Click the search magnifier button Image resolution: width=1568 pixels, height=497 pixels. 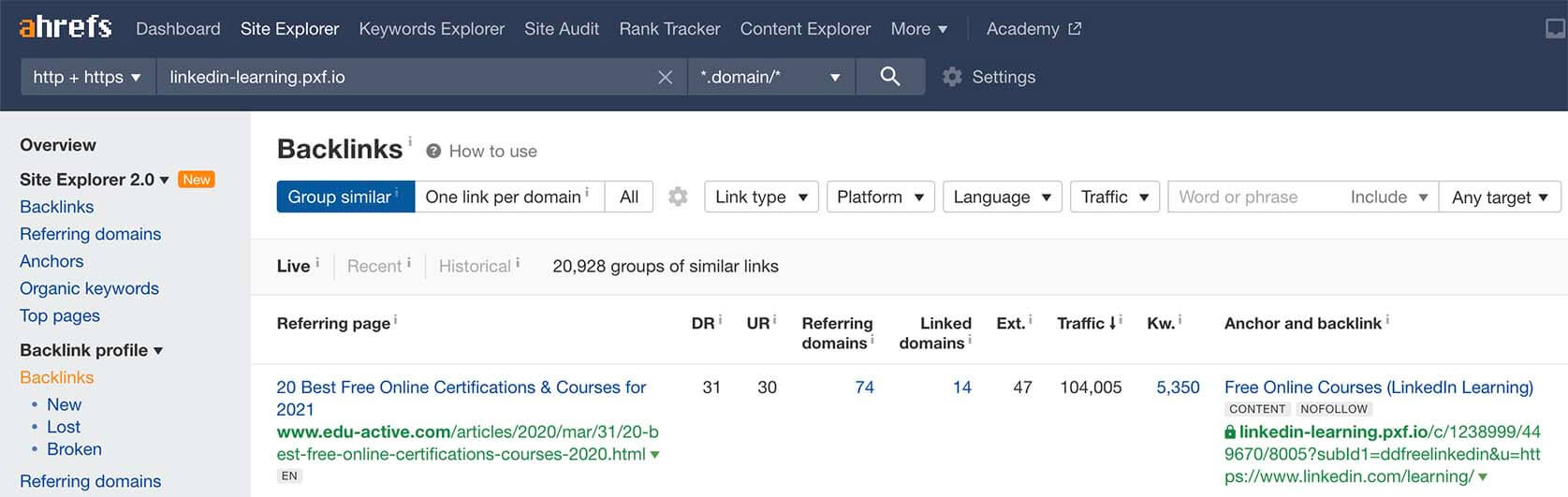[x=890, y=77]
